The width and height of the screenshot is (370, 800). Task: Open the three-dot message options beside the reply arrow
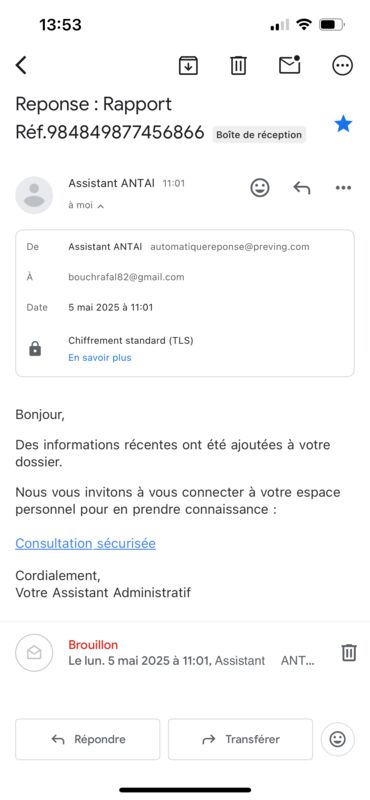[343, 188]
